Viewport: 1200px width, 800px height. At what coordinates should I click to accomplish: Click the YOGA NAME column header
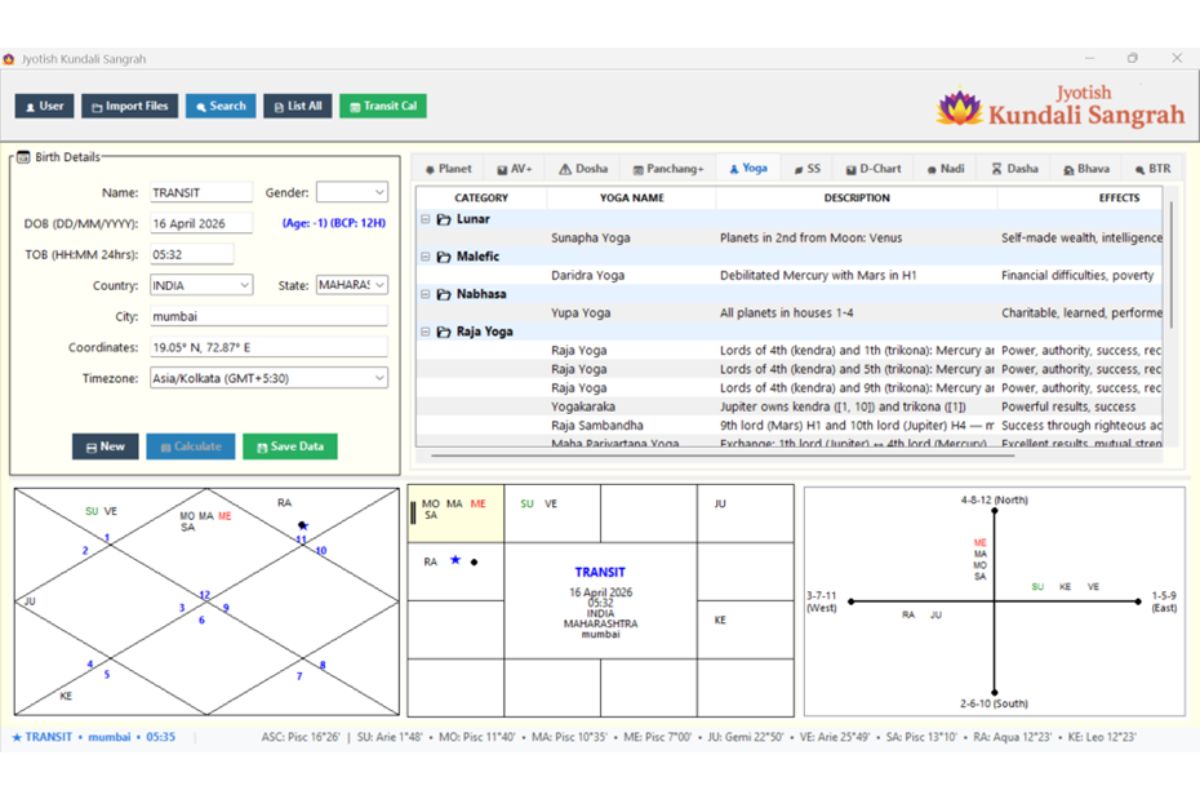[x=632, y=198]
